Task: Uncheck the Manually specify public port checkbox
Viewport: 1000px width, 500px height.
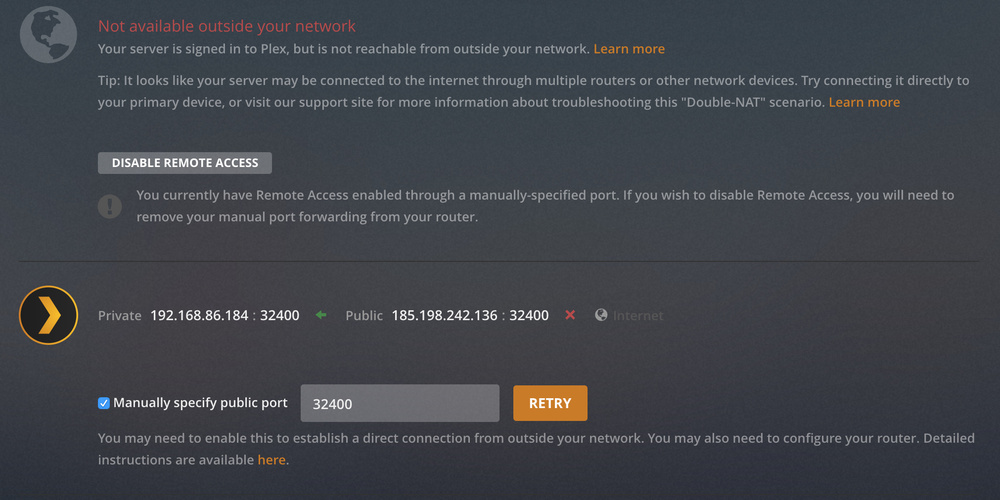Action: click(104, 403)
